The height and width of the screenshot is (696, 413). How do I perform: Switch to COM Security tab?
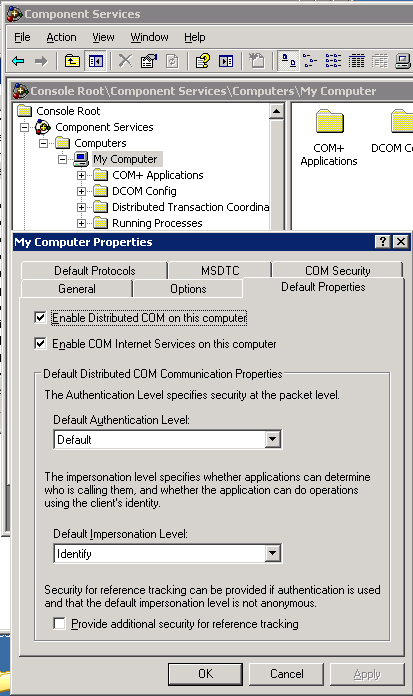tap(338, 270)
